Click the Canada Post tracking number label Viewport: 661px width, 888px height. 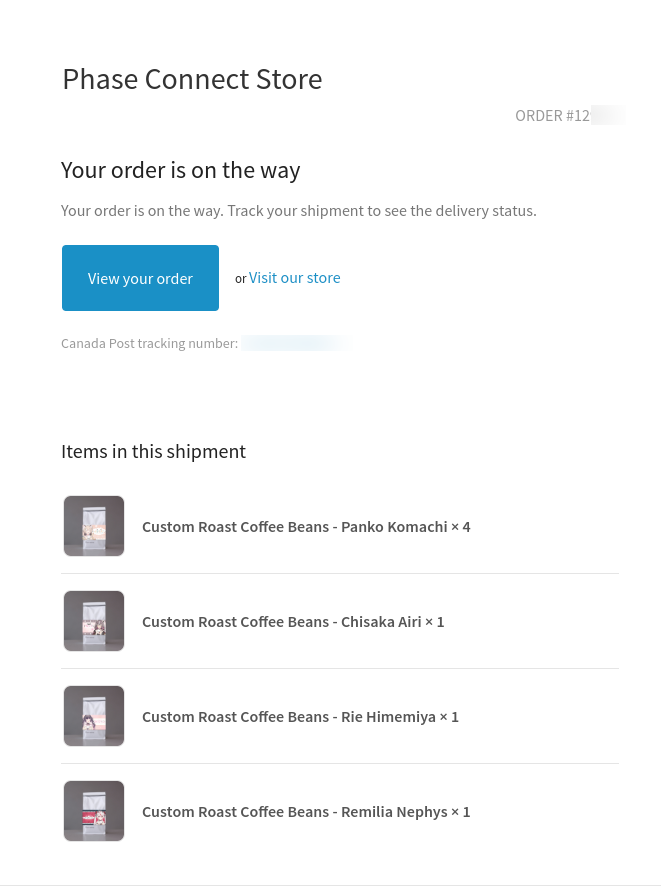(x=149, y=344)
